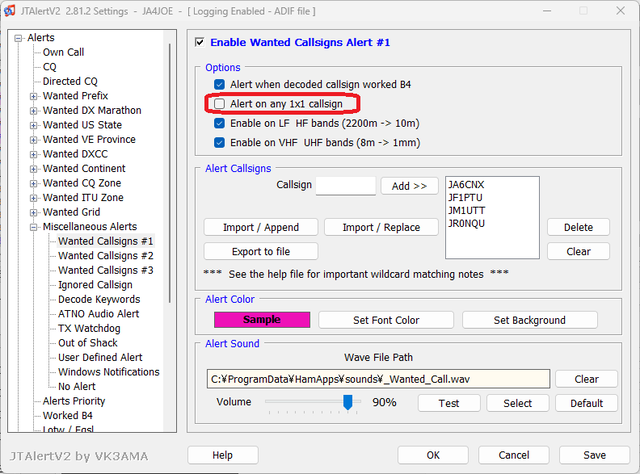Click the Volume slider handle
Image resolution: width=640 pixels, height=474 pixels.
click(348, 402)
